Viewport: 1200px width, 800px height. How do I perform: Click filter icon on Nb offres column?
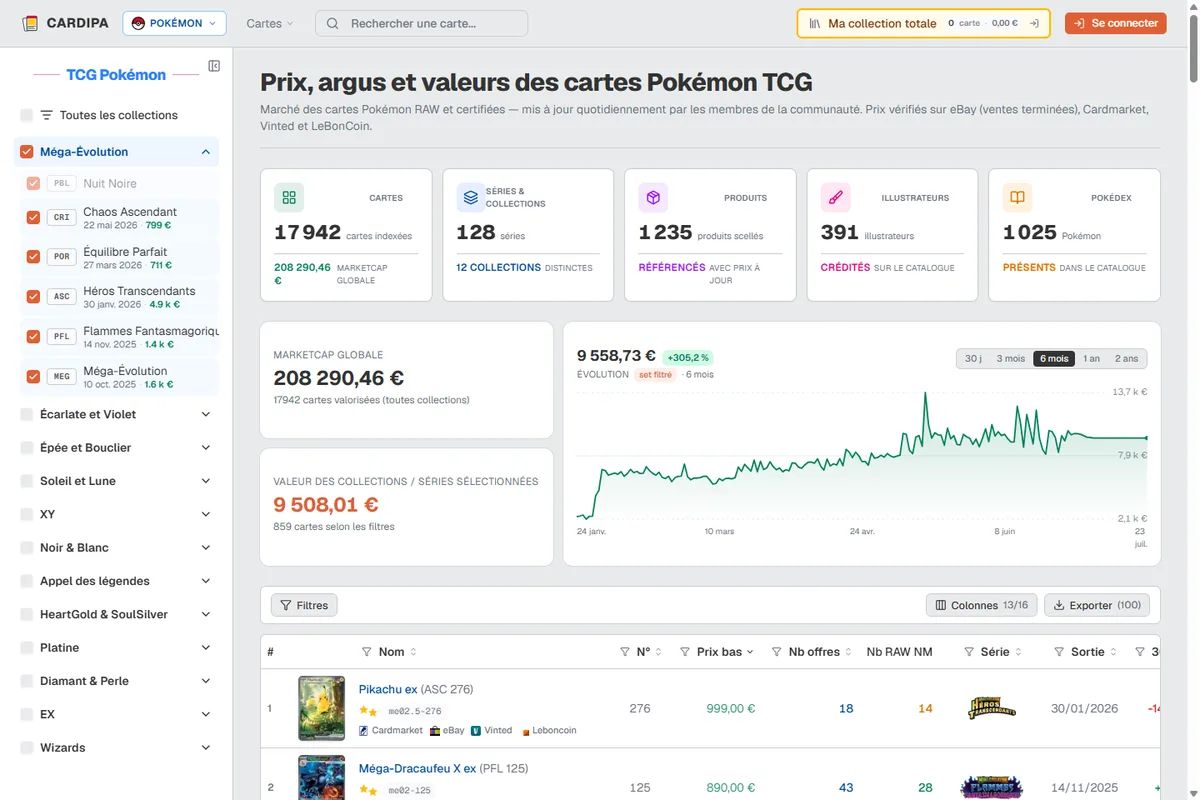[x=777, y=652]
